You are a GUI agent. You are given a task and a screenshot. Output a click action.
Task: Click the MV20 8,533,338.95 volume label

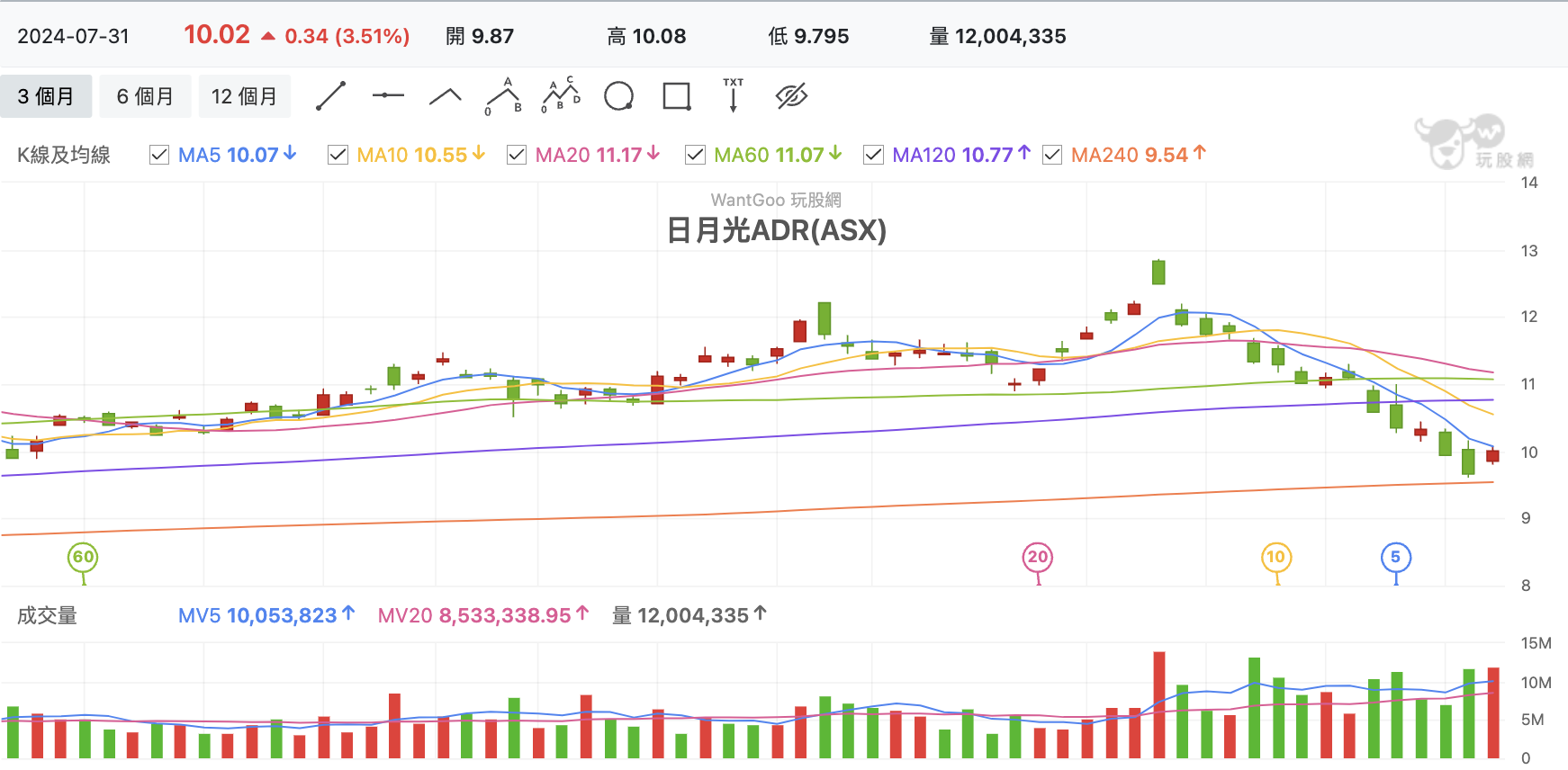[483, 615]
